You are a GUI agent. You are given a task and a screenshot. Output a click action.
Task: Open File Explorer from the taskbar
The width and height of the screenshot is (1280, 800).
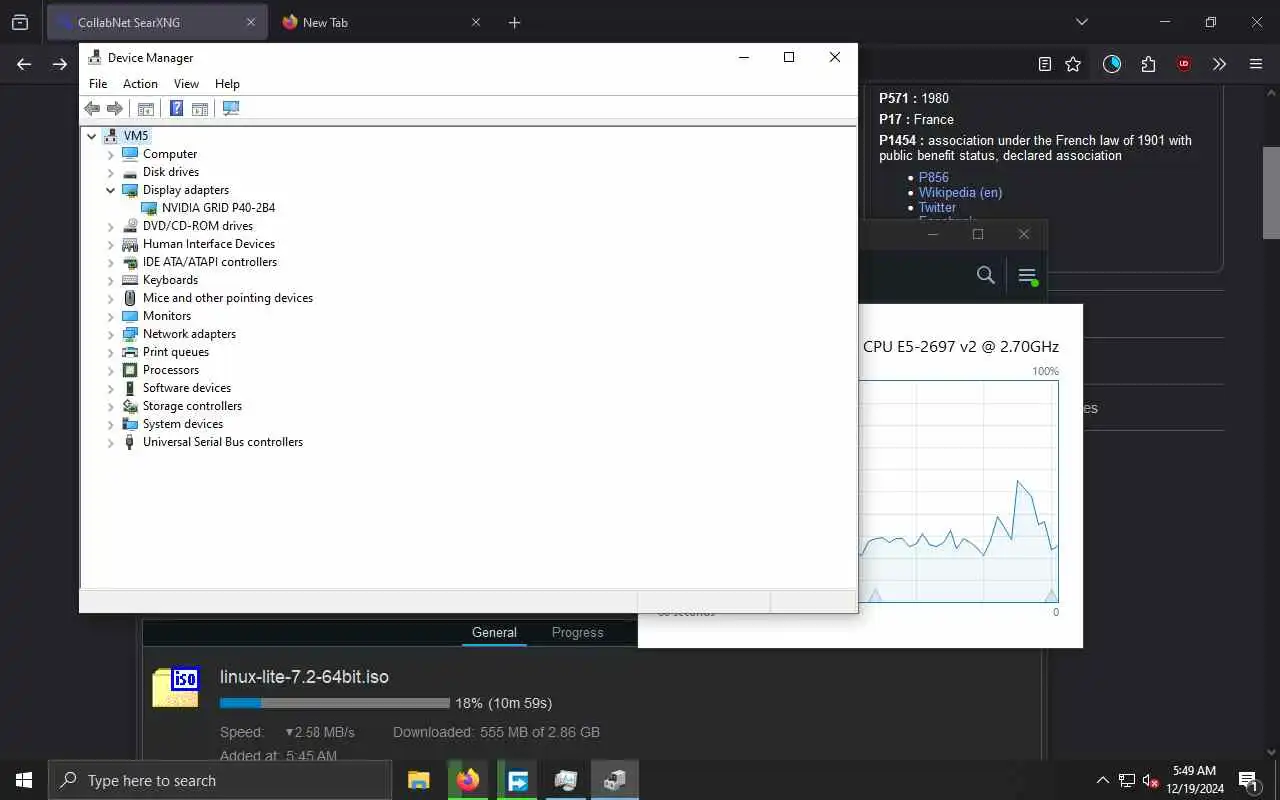[418, 780]
